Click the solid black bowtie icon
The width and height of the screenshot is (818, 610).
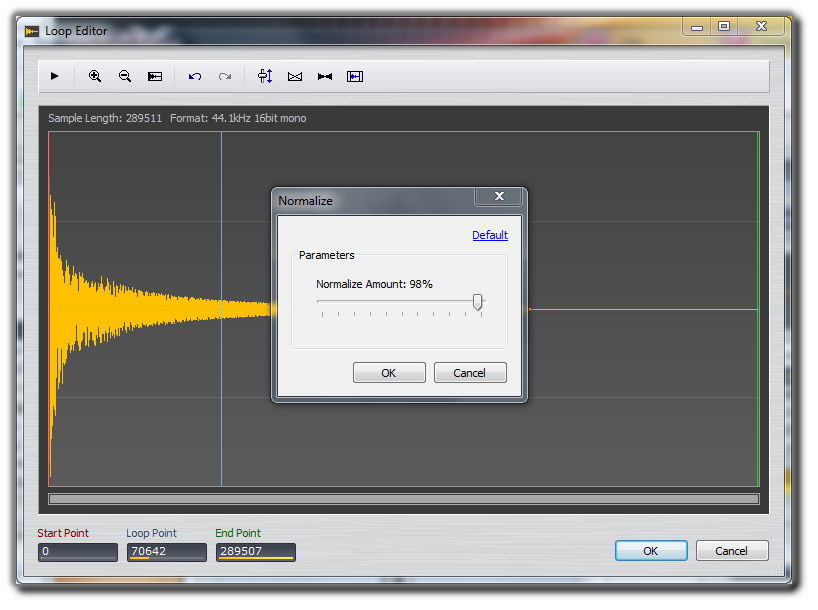coord(324,77)
